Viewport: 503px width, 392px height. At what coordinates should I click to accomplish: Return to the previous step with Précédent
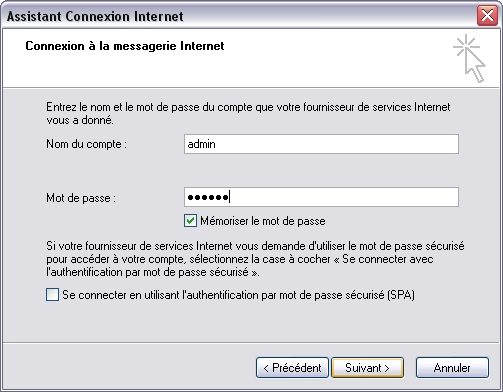click(292, 368)
